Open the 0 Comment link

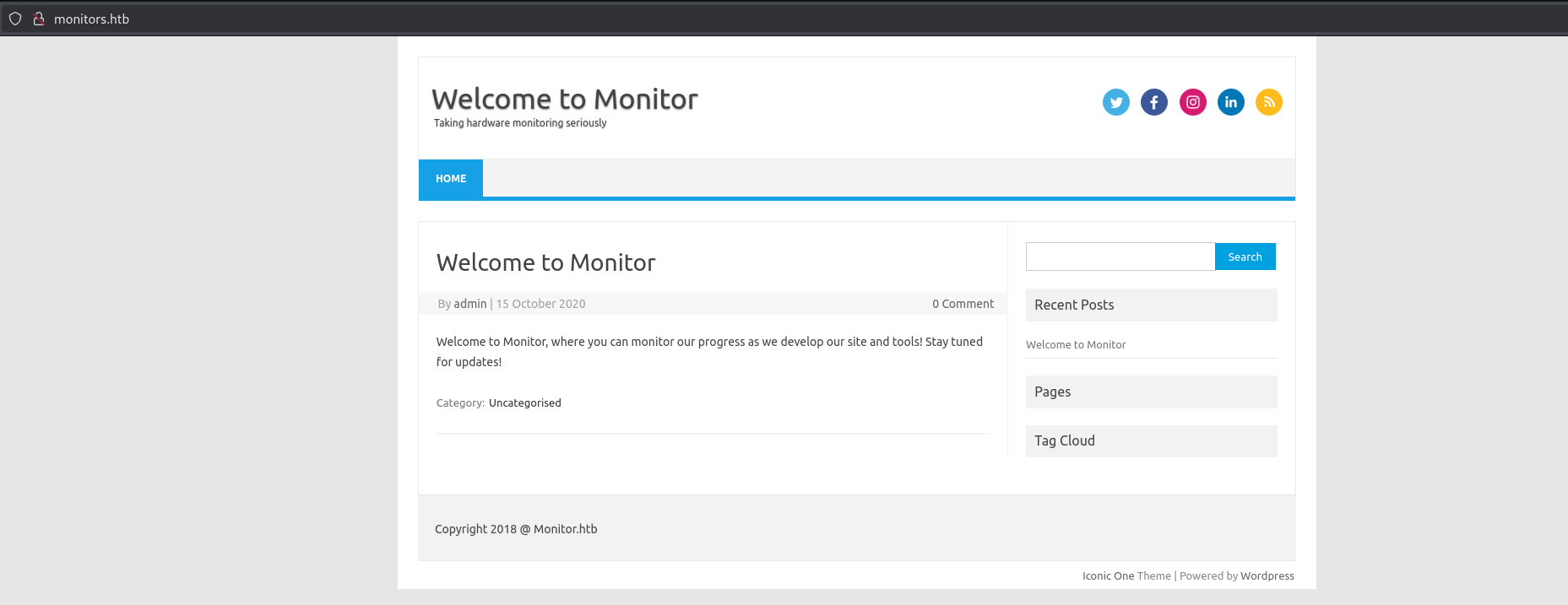pos(963,304)
